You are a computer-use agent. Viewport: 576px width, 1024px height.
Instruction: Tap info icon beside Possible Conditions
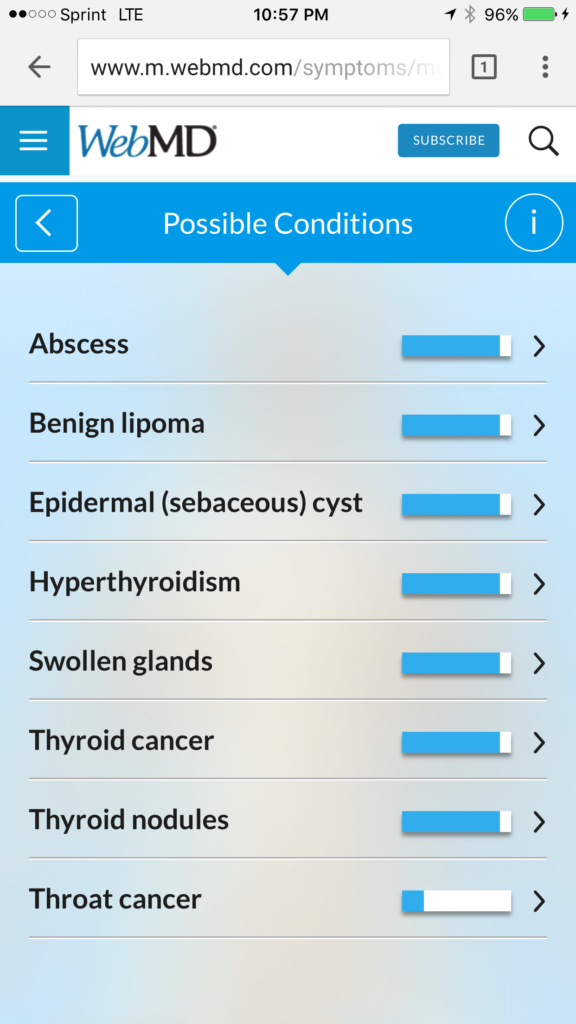point(534,223)
